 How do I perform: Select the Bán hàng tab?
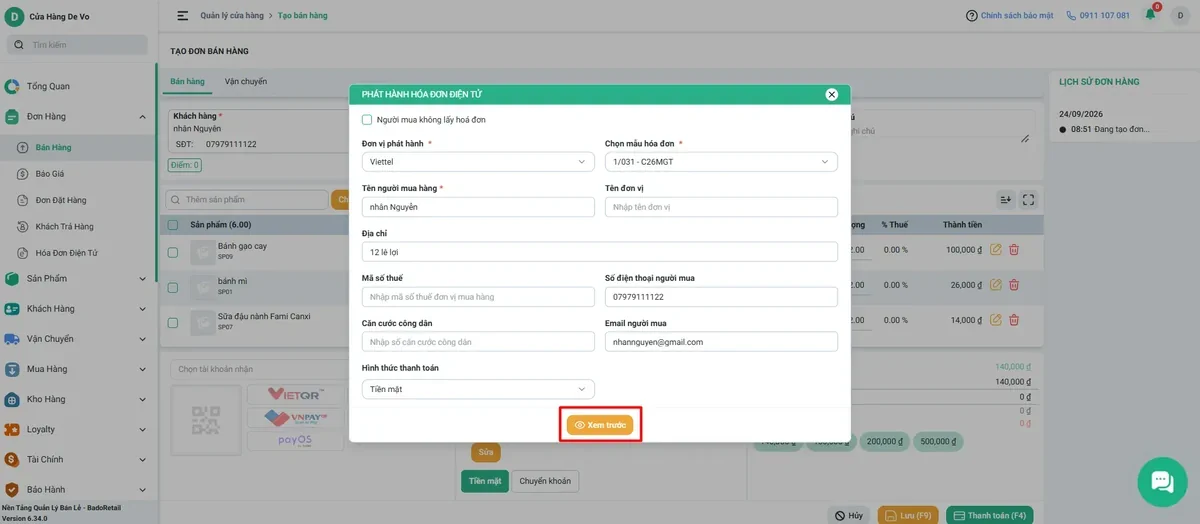point(187,81)
